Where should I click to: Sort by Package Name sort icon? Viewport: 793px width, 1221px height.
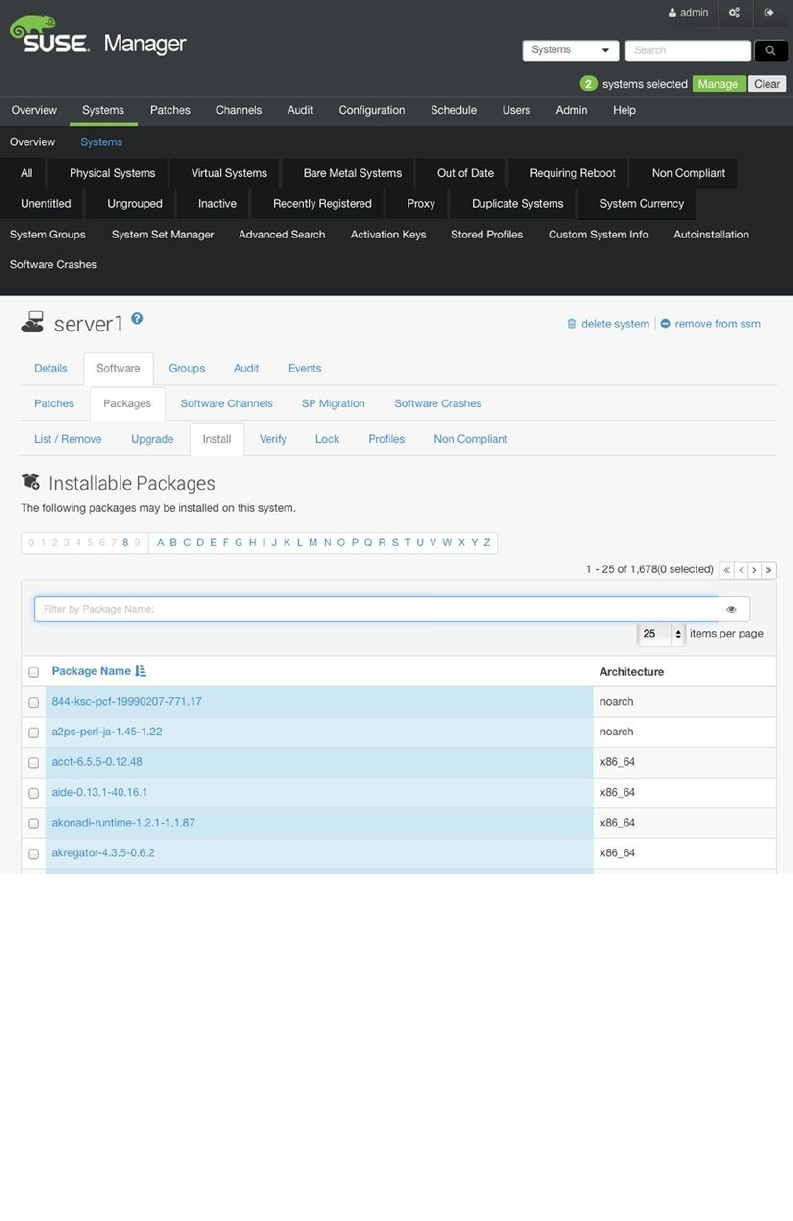(140, 671)
